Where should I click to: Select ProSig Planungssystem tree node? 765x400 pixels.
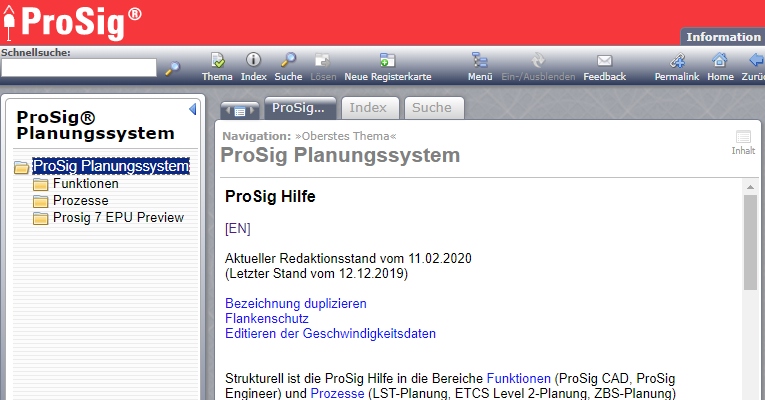[x=111, y=166]
